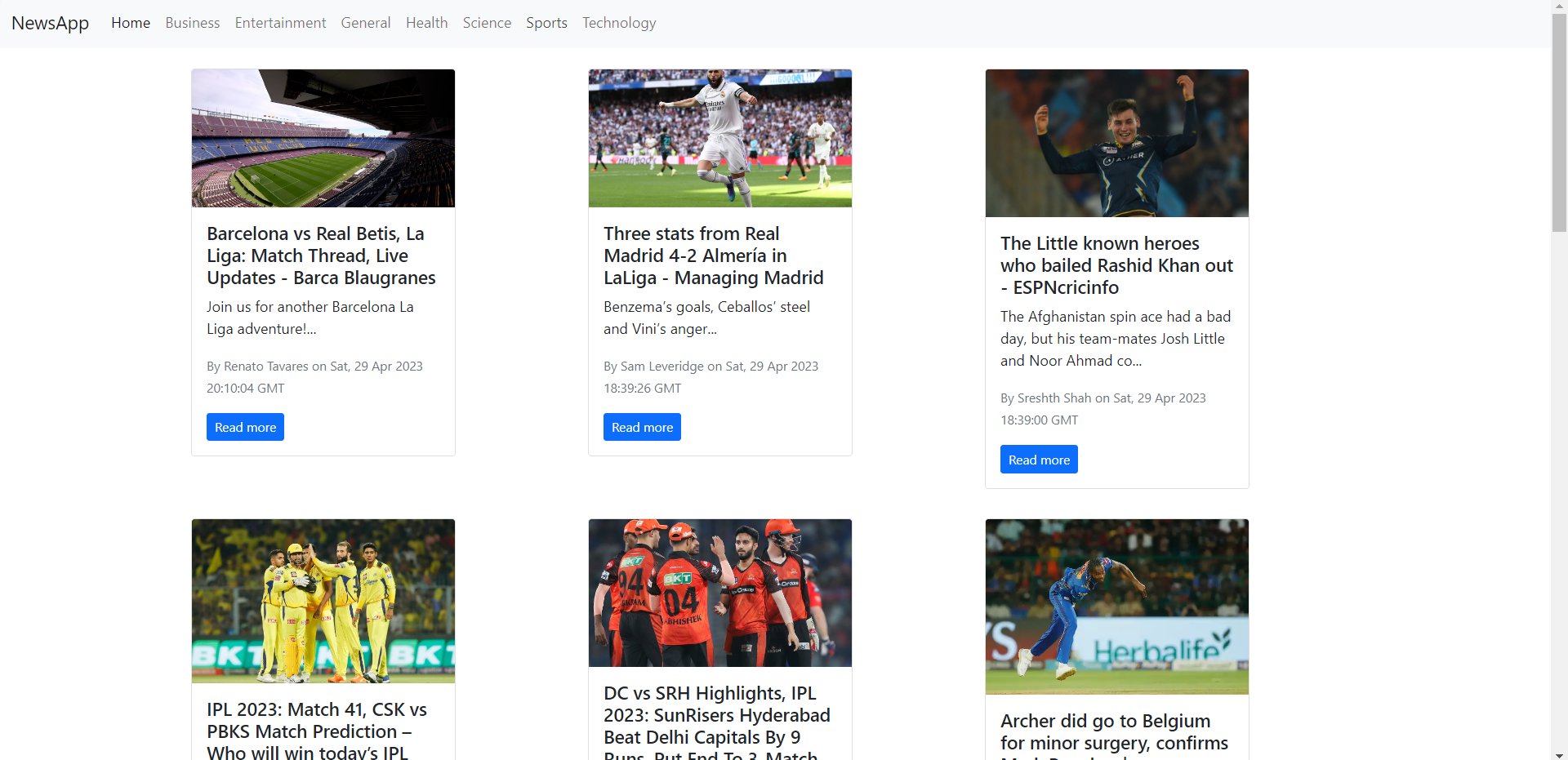The image size is (1568, 760).
Task: Select the Science category
Action: (x=487, y=23)
